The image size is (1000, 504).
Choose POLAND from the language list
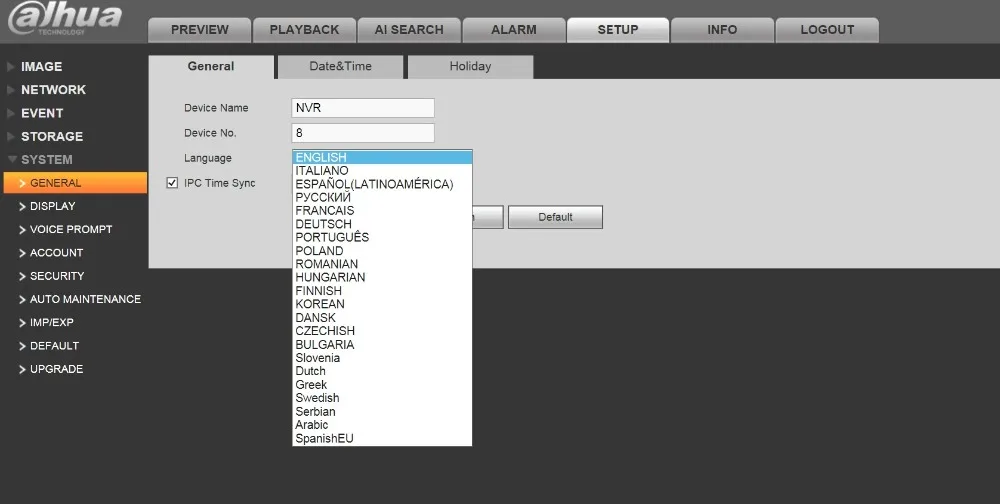382,251
